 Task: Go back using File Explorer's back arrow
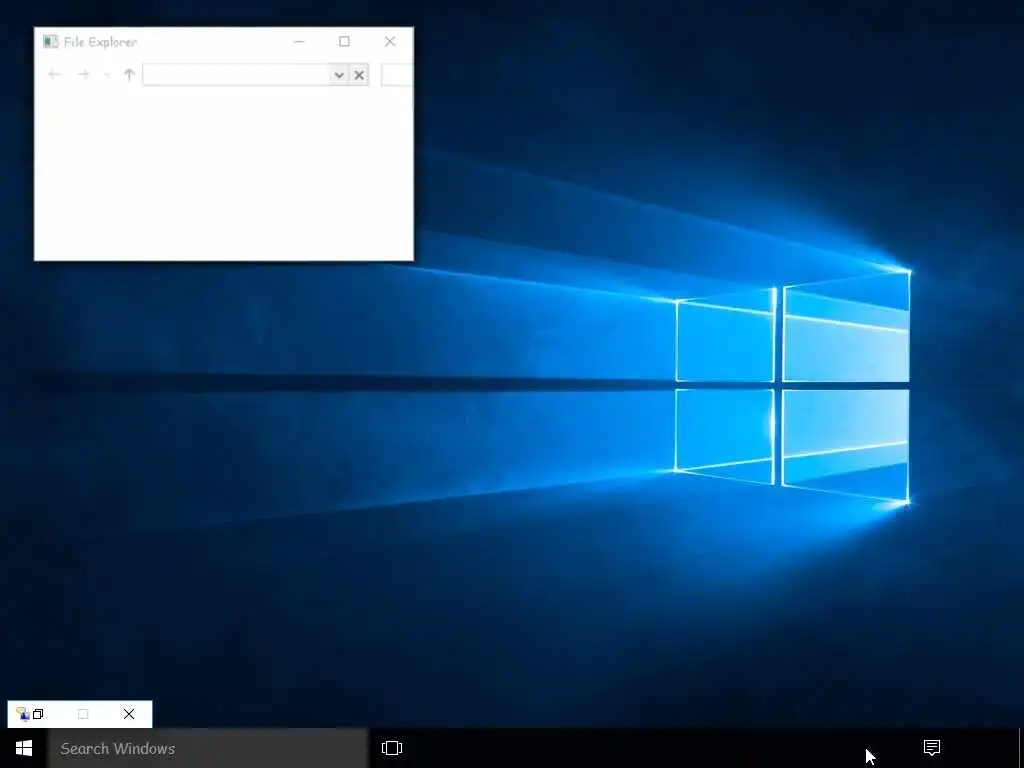[54, 74]
